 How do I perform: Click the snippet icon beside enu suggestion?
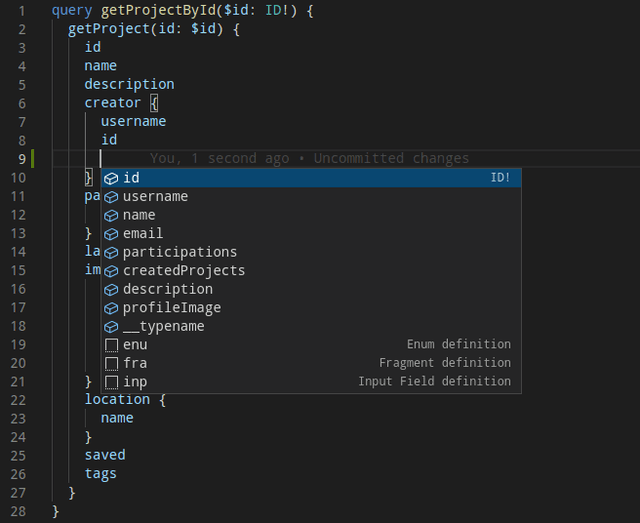coord(111,345)
